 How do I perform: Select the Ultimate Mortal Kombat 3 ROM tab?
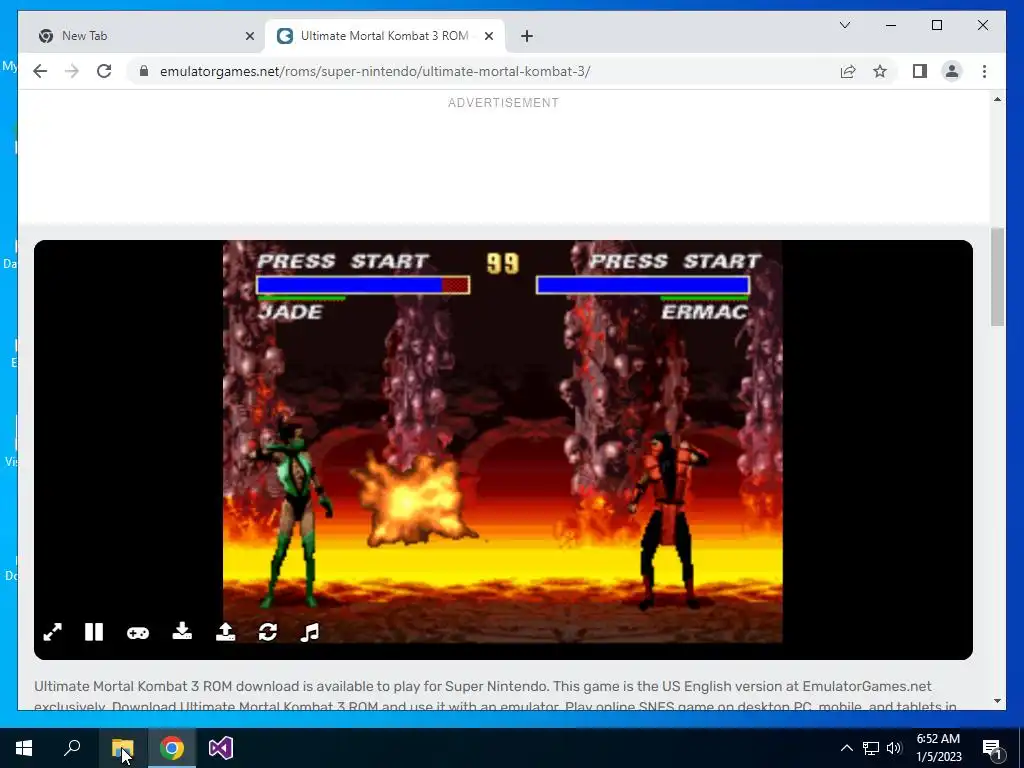click(x=384, y=36)
